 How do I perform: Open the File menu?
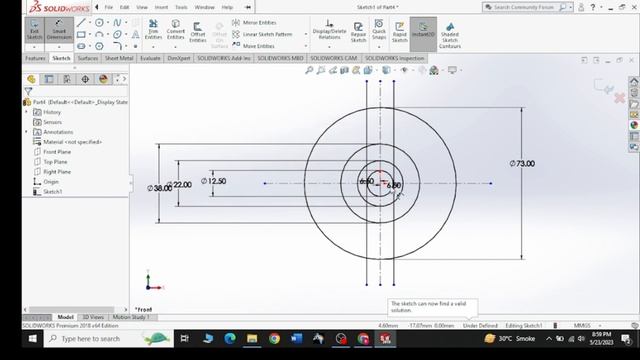click(109, 7)
